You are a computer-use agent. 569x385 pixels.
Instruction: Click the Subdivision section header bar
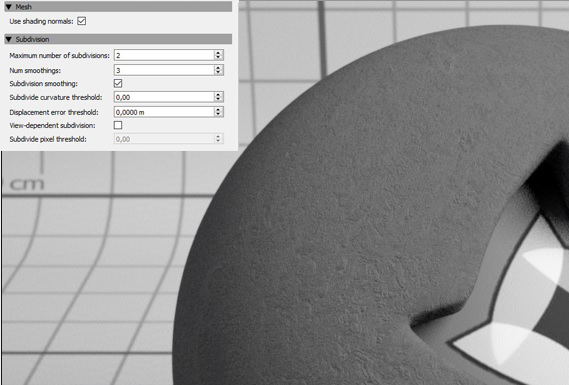click(118, 39)
